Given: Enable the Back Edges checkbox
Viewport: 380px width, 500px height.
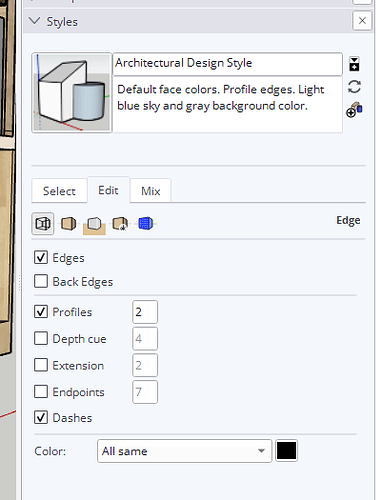Looking at the screenshot, I should coord(41,281).
